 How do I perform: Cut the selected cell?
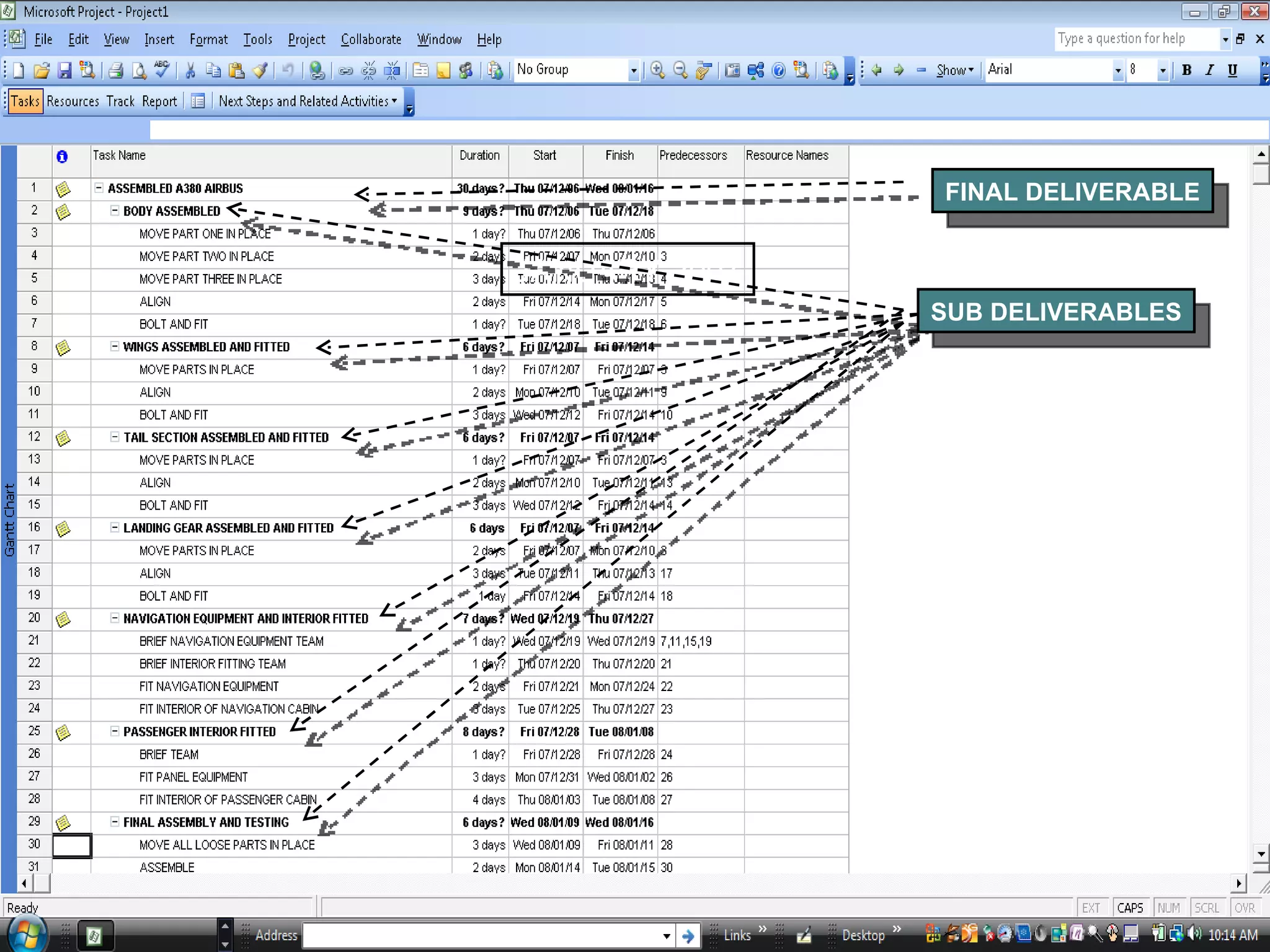point(190,71)
